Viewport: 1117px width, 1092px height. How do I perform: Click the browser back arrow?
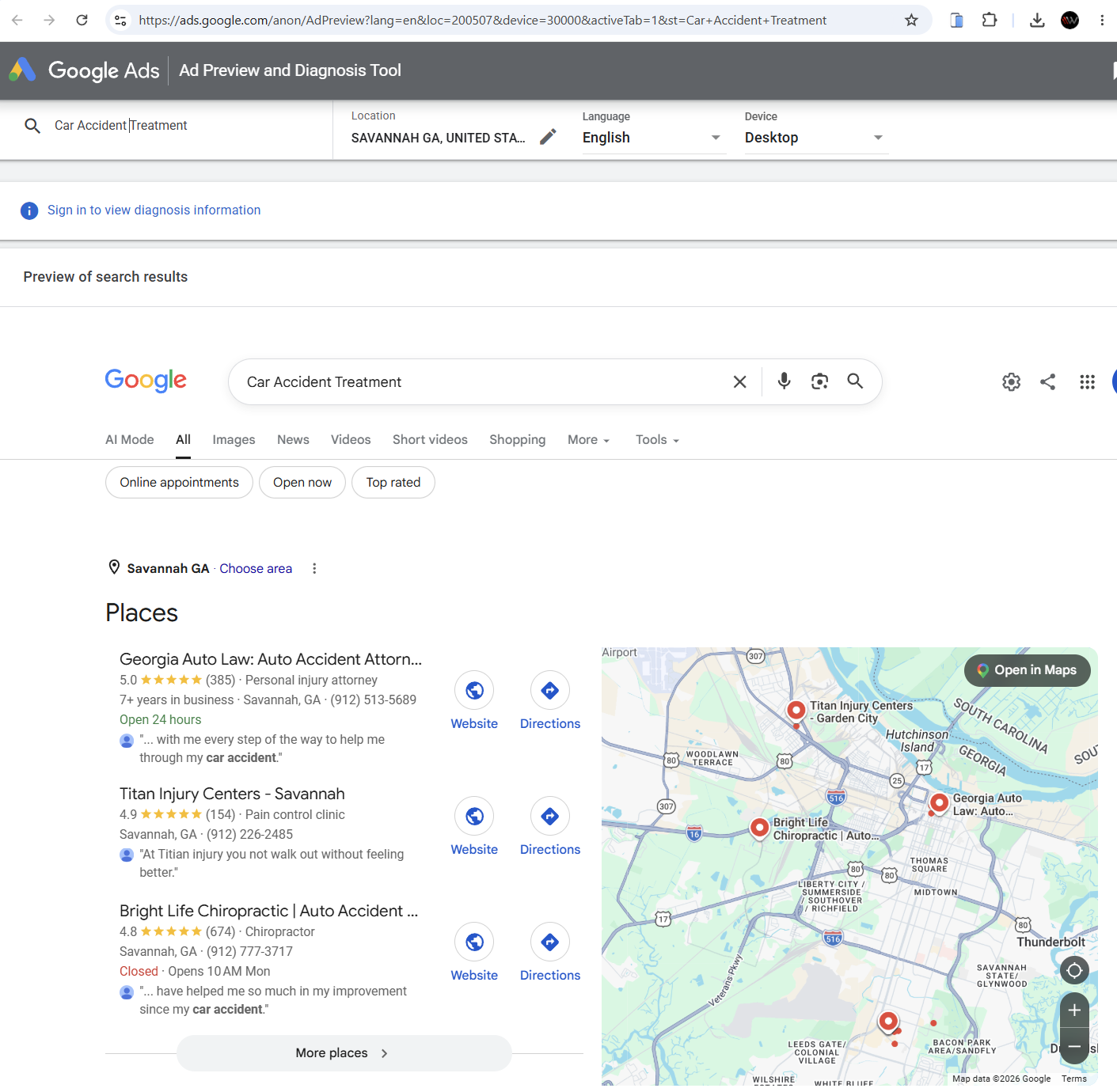[x=17, y=20]
